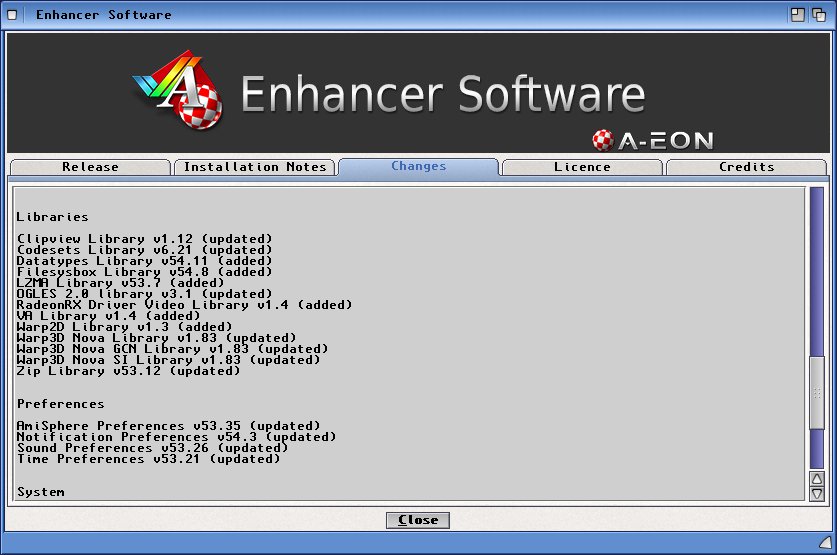Click the Enhancer Software window title text
The width and height of the screenshot is (837, 555).
tap(104, 15)
